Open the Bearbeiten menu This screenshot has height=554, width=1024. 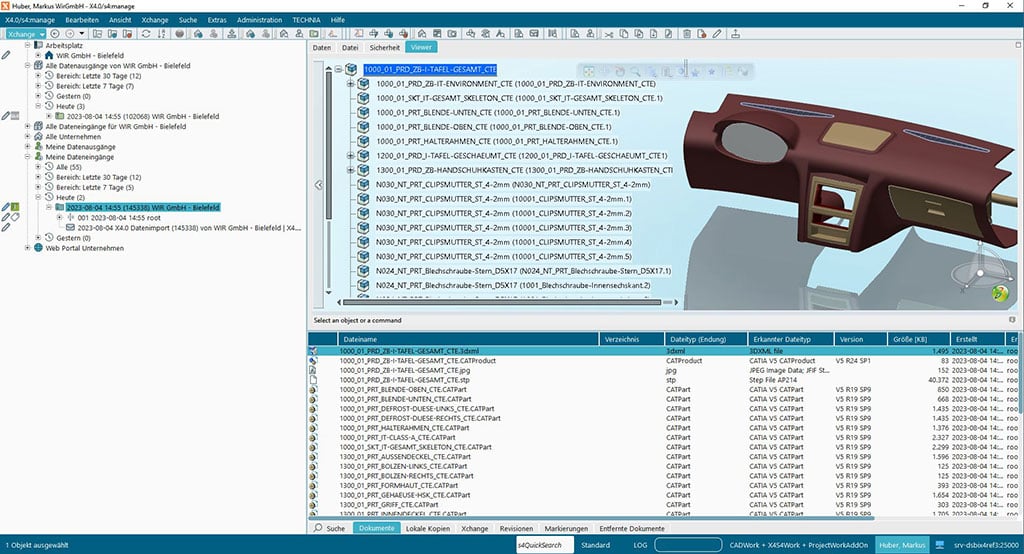pyautogui.click(x=81, y=20)
